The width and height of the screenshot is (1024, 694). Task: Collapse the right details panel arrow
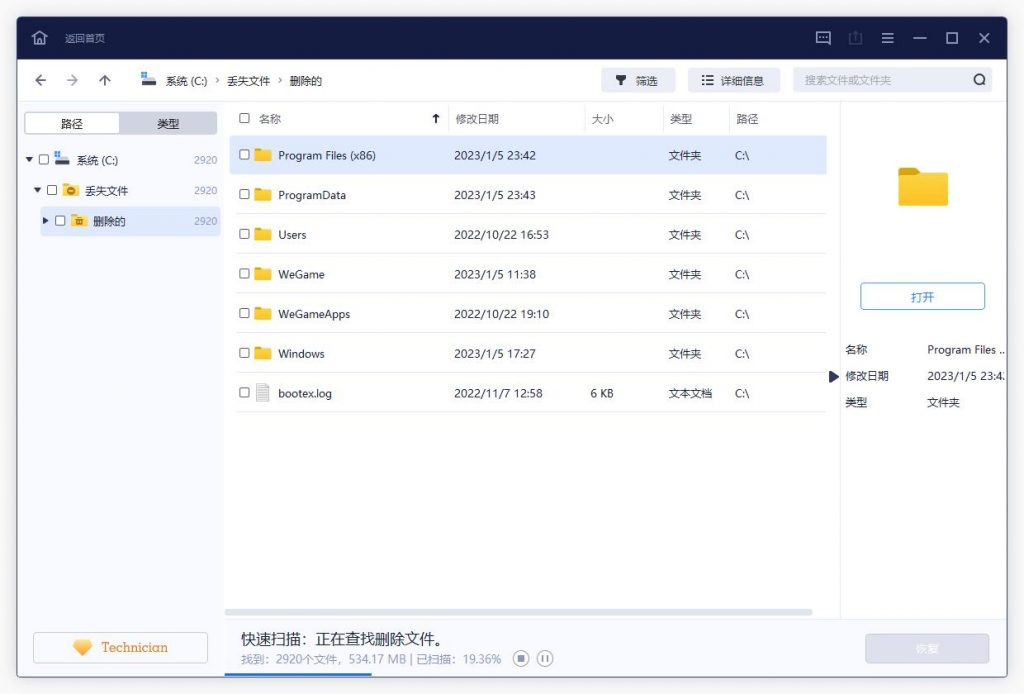tap(835, 377)
